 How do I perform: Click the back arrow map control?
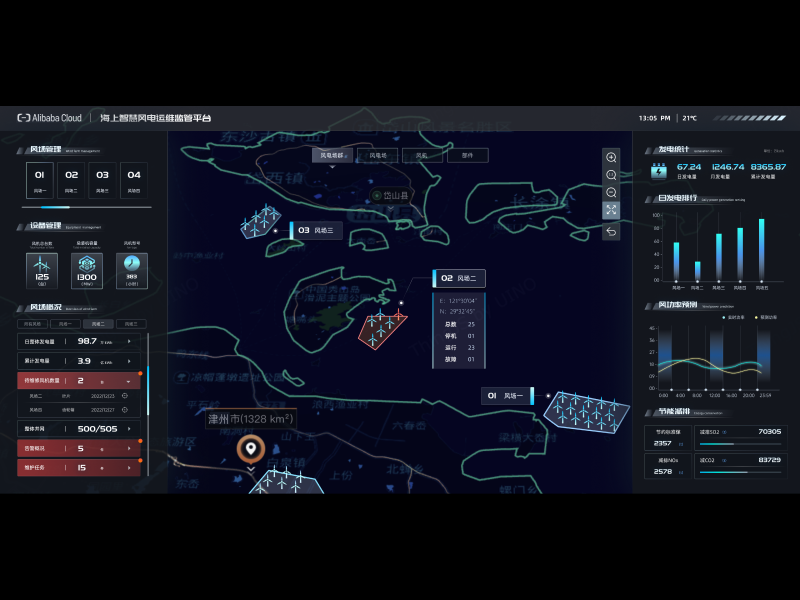click(x=611, y=231)
